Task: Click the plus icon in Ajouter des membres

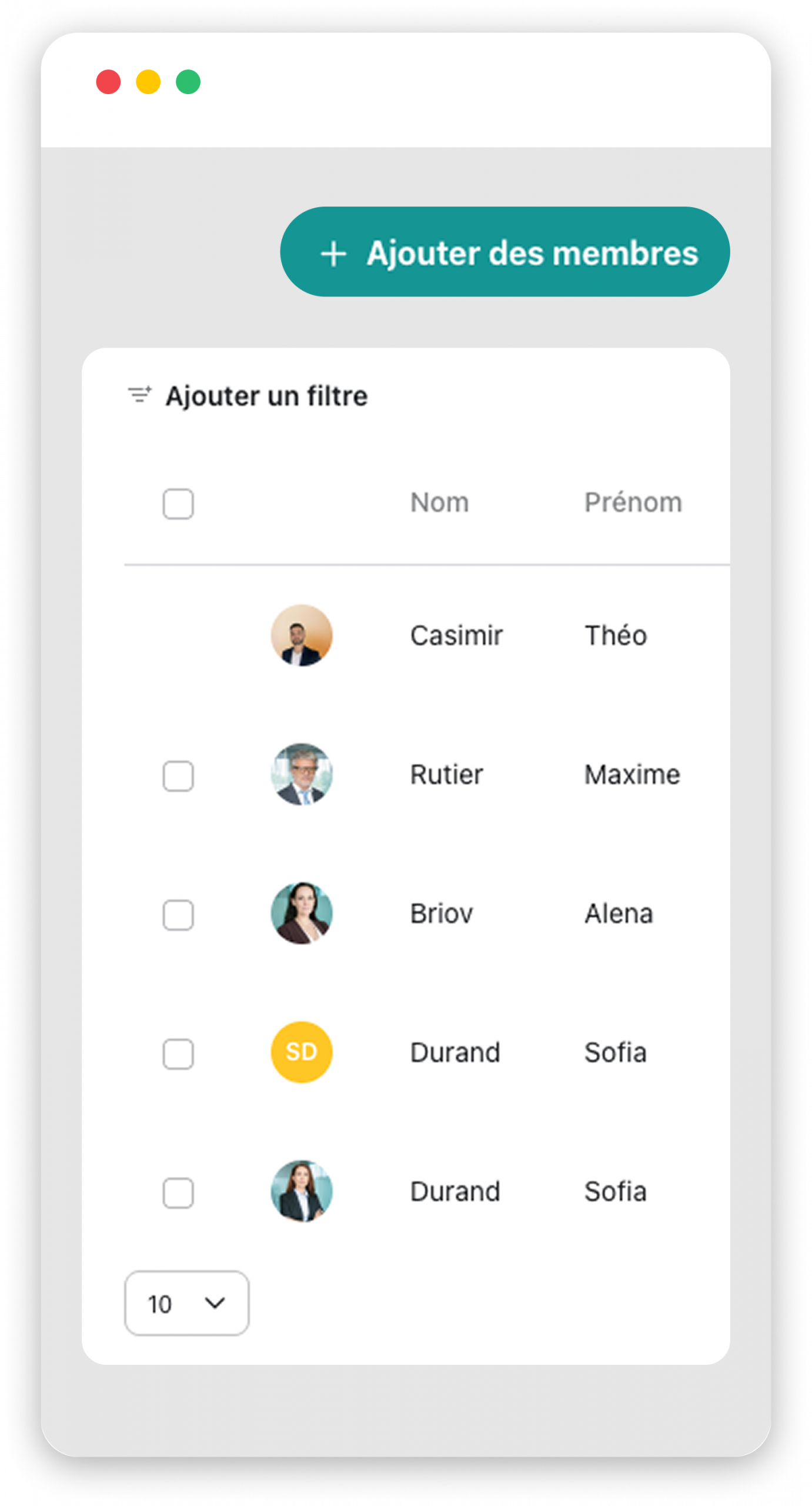Action: (333, 254)
